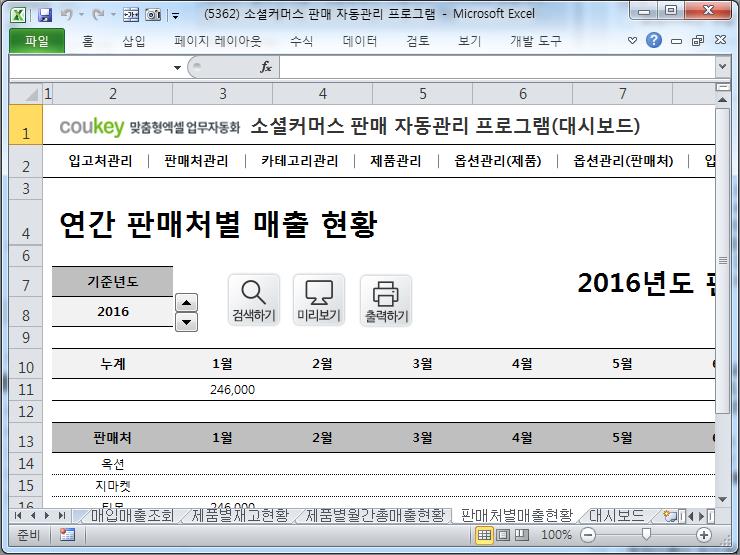Close the workbook window with inner X
The width and height of the screenshot is (740, 555).
click(x=720, y=40)
